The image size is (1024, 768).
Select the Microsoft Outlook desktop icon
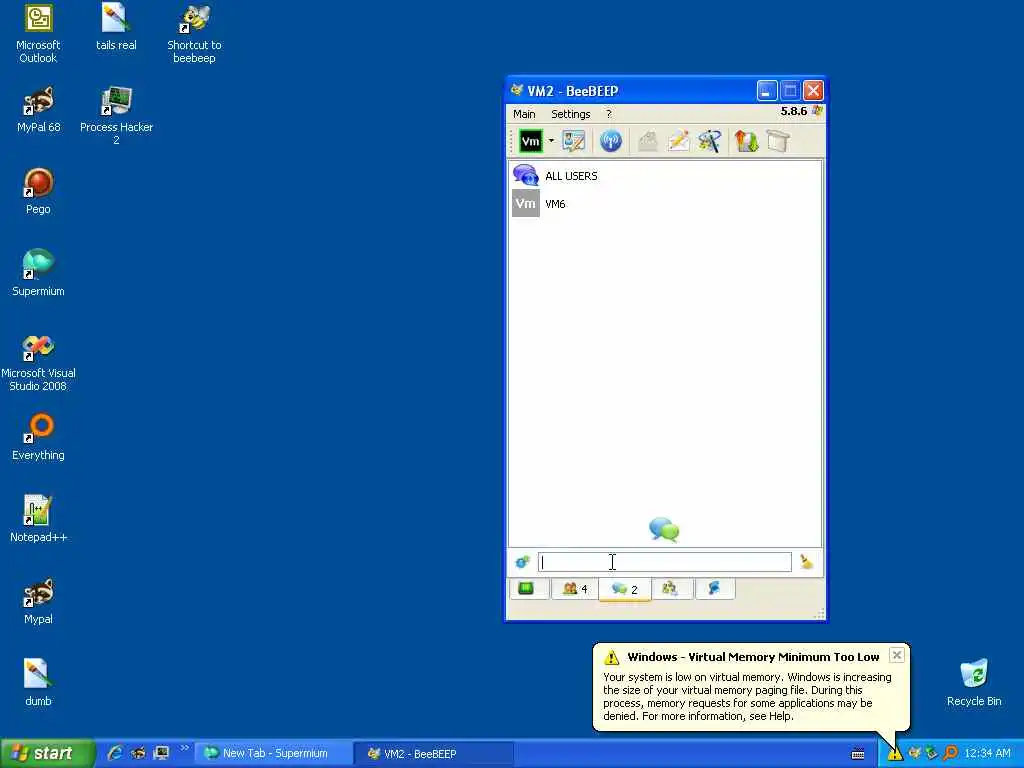tap(38, 33)
